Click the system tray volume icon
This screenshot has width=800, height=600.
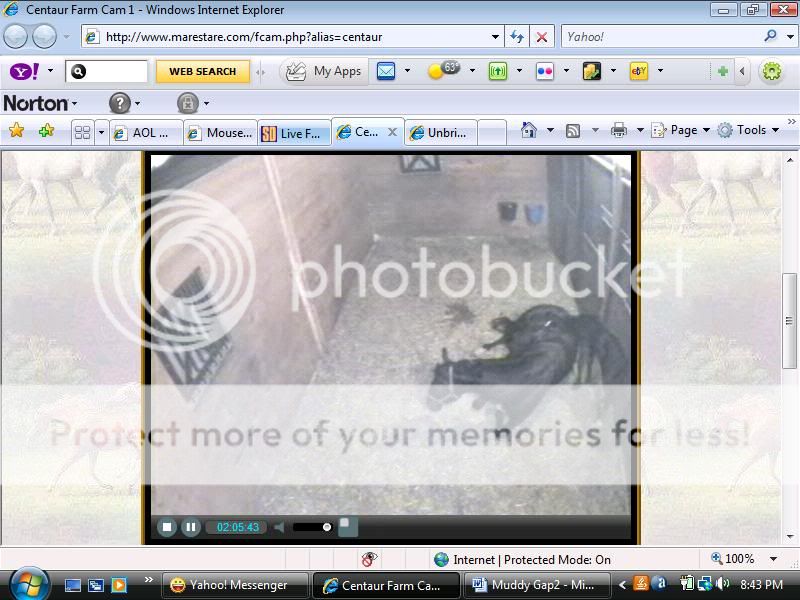pyautogui.click(x=722, y=584)
